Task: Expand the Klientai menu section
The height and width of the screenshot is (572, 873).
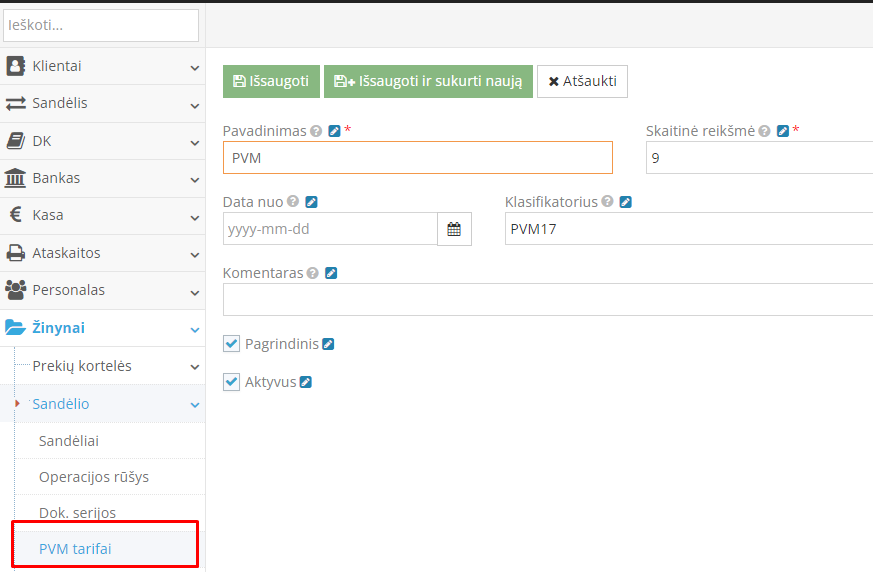Action: point(102,66)
